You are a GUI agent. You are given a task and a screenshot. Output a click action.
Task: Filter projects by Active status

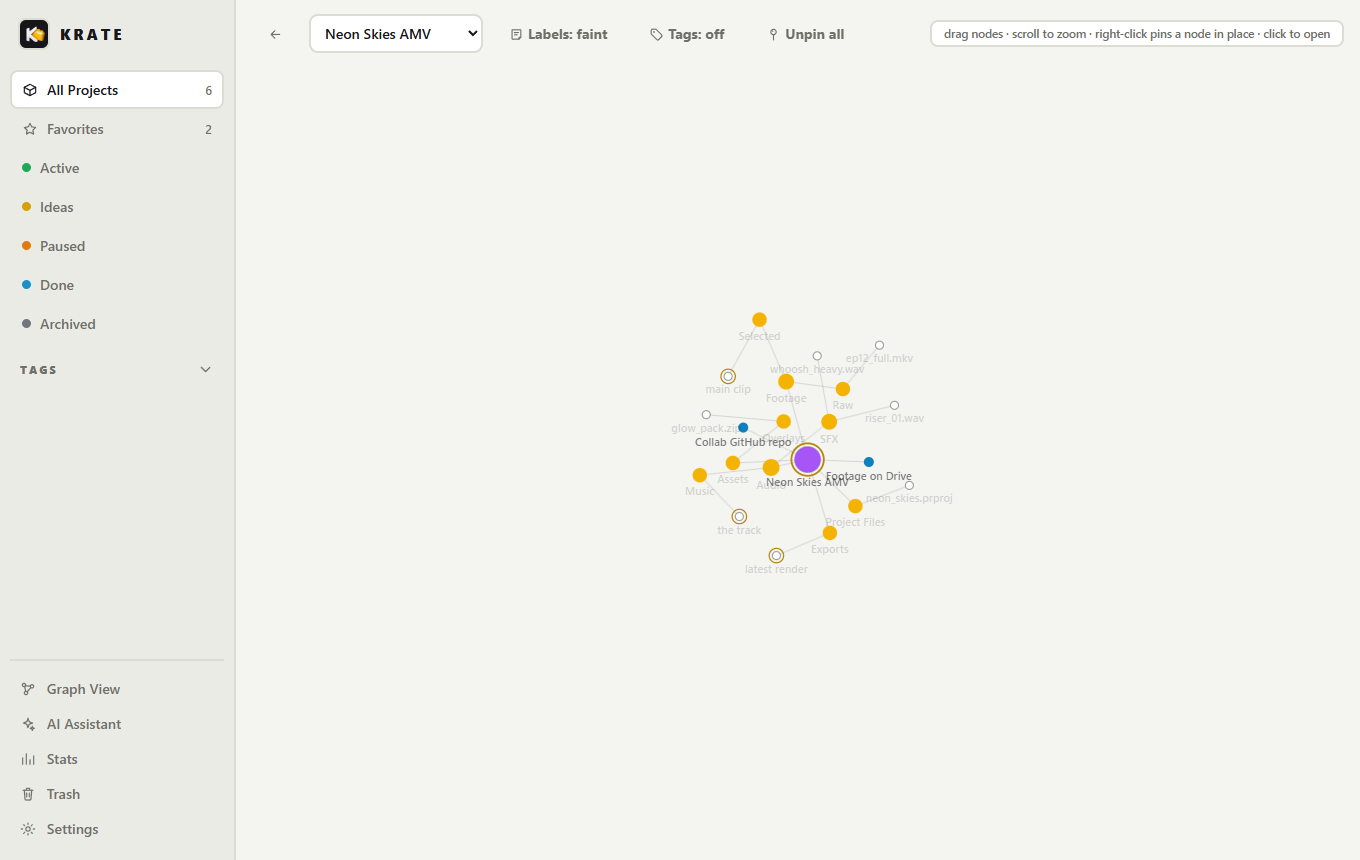117,168
